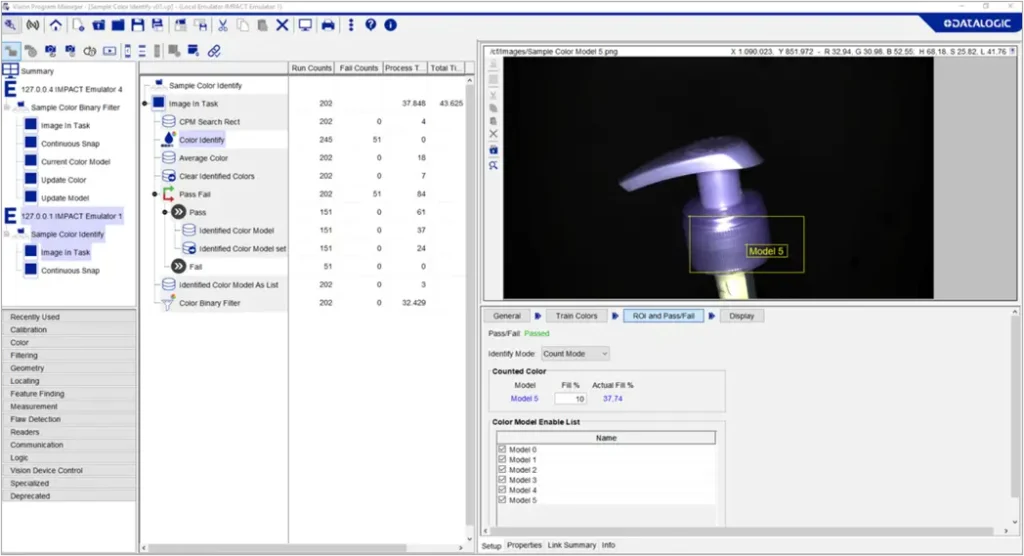Disable Model 5 in Color Model Enable List
Viewport: 1024px width, 556px height.
[502, 500]
